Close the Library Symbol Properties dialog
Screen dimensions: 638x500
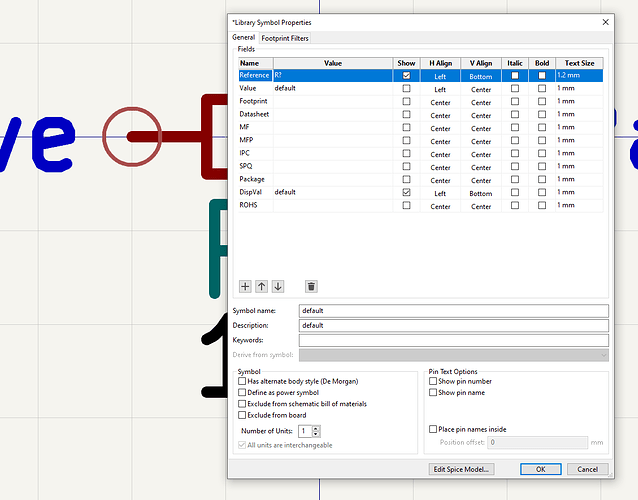(605, 22)
